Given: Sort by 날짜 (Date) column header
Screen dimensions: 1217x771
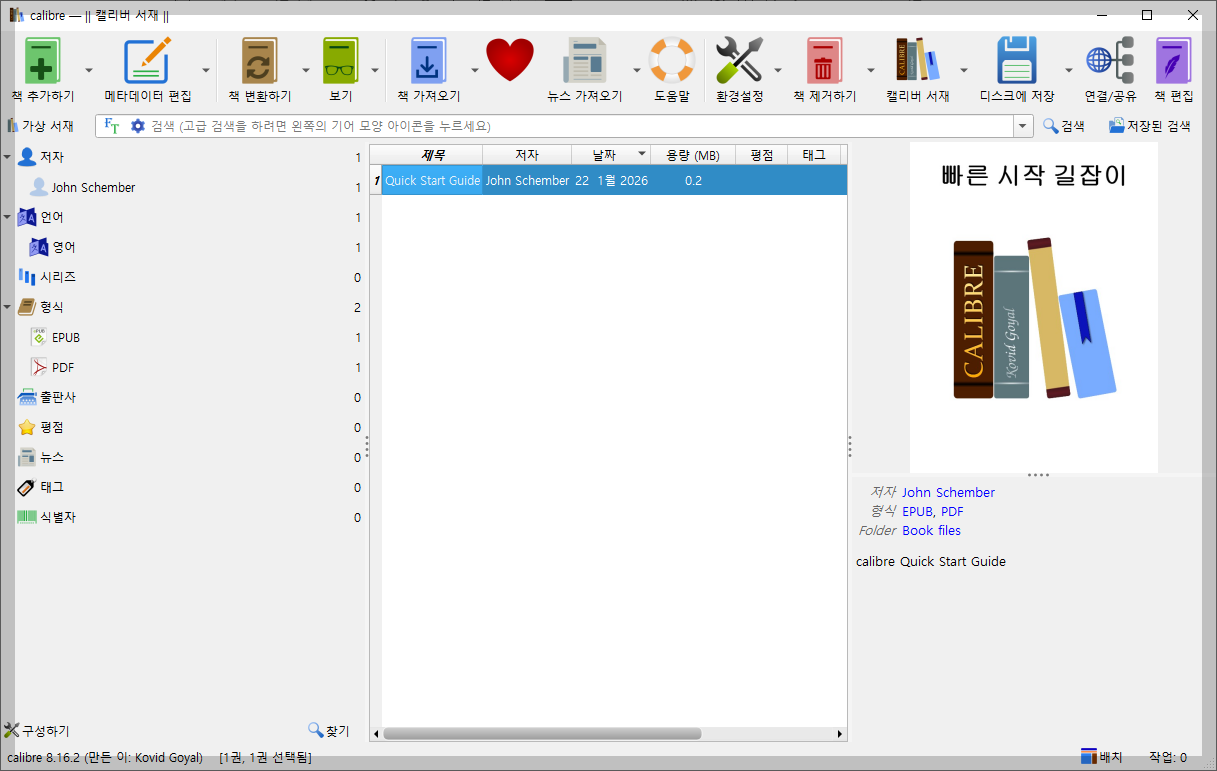Looking at the screenshot, I should [x=611, y=154].
